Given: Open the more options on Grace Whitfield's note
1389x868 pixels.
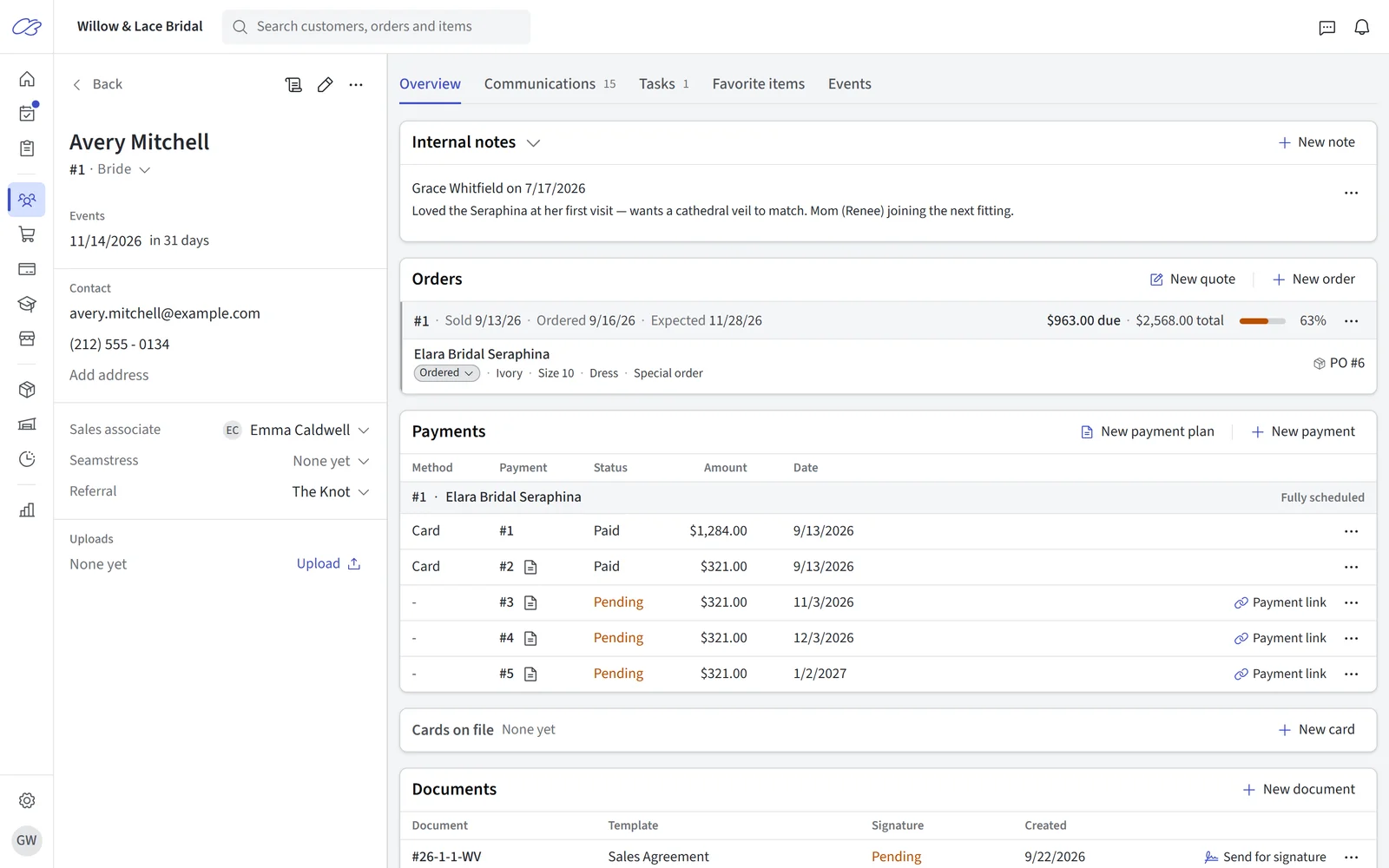Looking at the screenshot, I should [1351, 193].
